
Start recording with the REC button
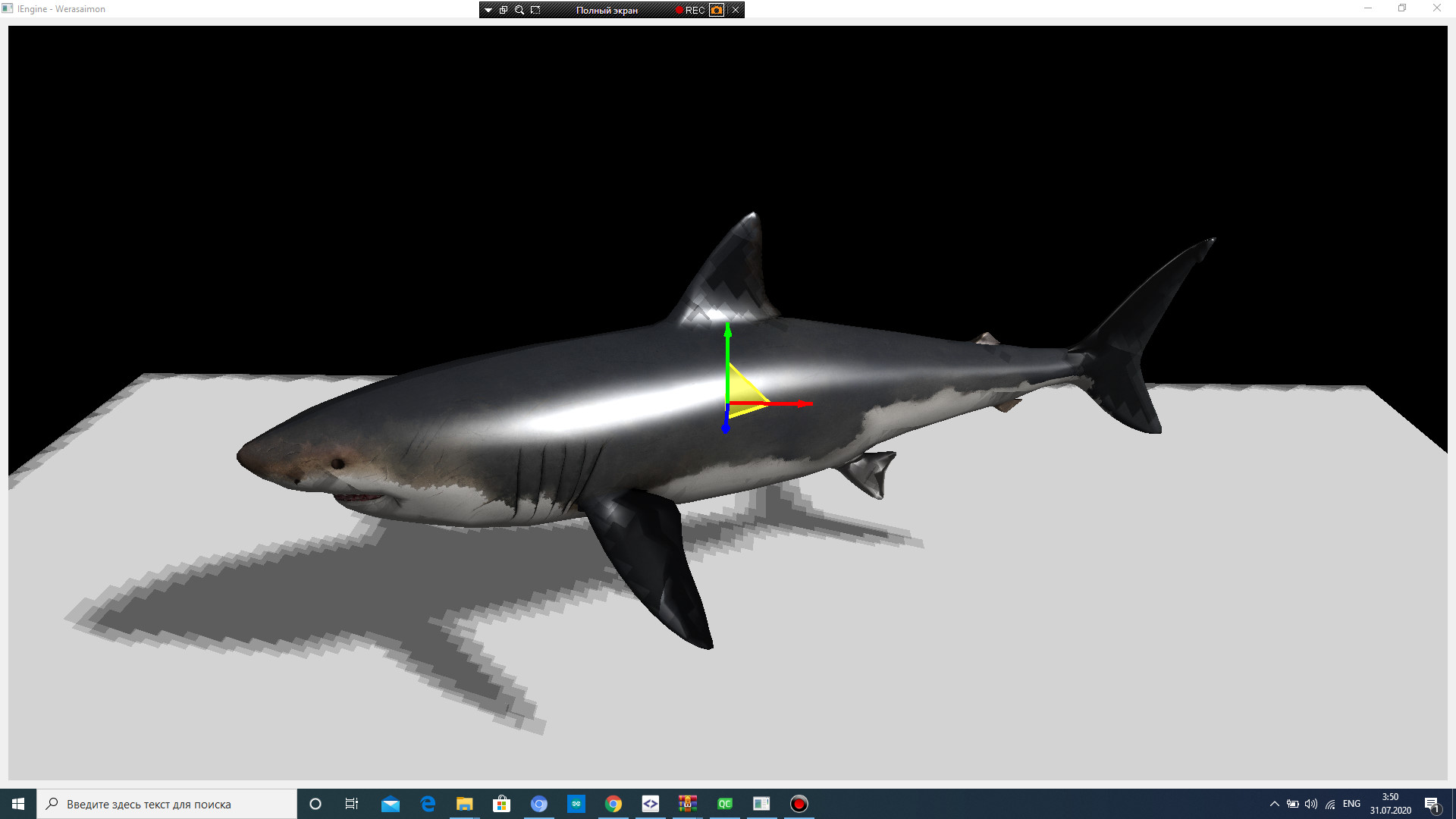(691, 10)
